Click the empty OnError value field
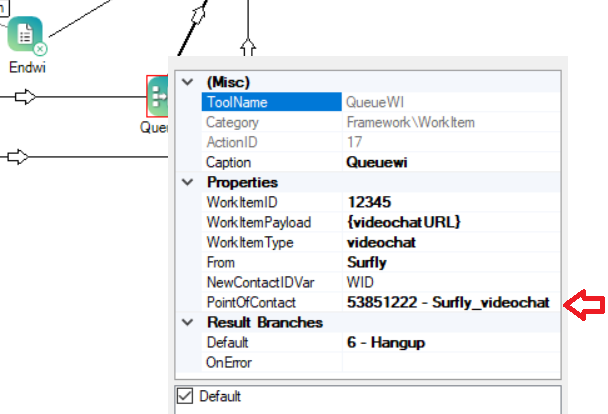The width and height of the screenshot is (608, 414). 450,362
